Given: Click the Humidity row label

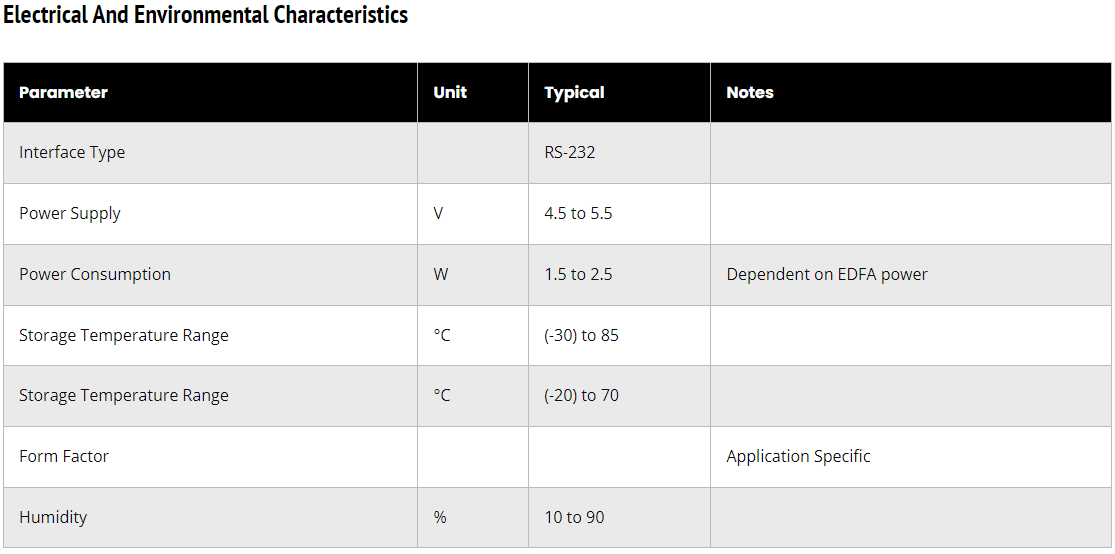Looking at the screenshot, I should (x=53, y=517).
